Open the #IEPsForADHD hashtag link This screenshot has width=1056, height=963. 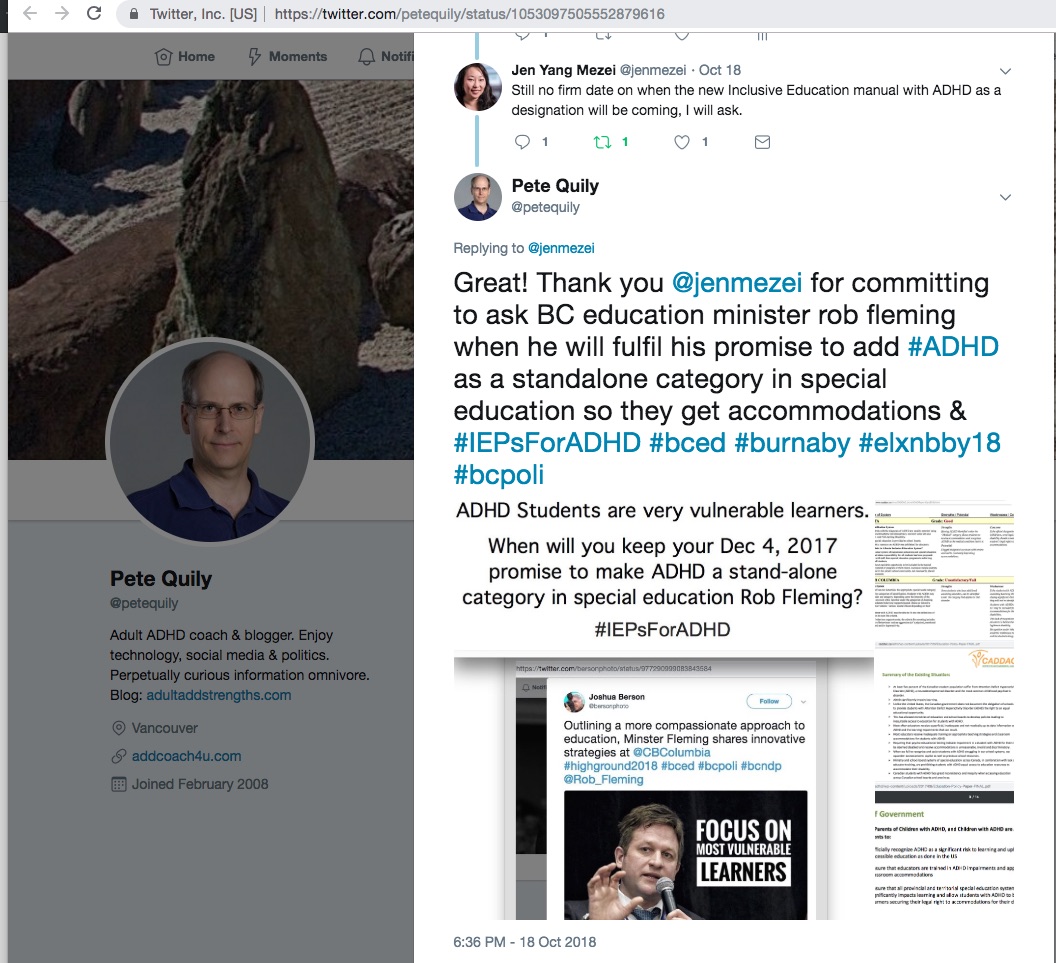(547, 443)
